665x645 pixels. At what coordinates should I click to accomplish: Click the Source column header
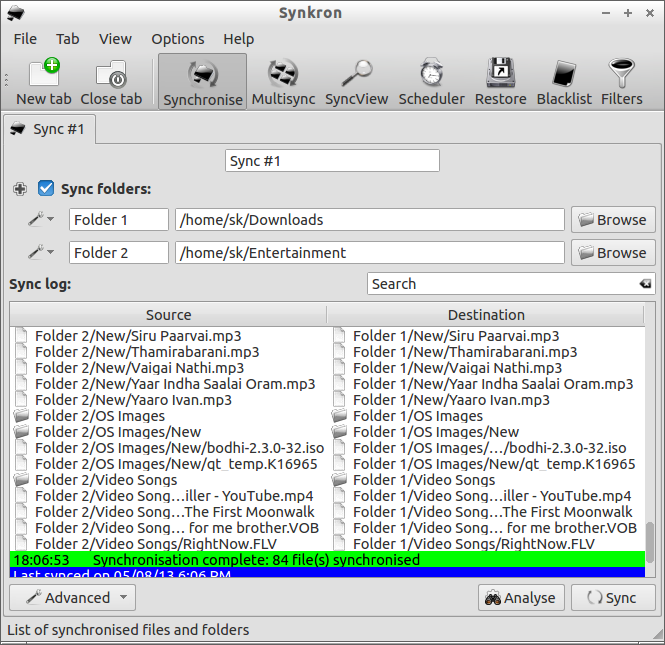168,315
